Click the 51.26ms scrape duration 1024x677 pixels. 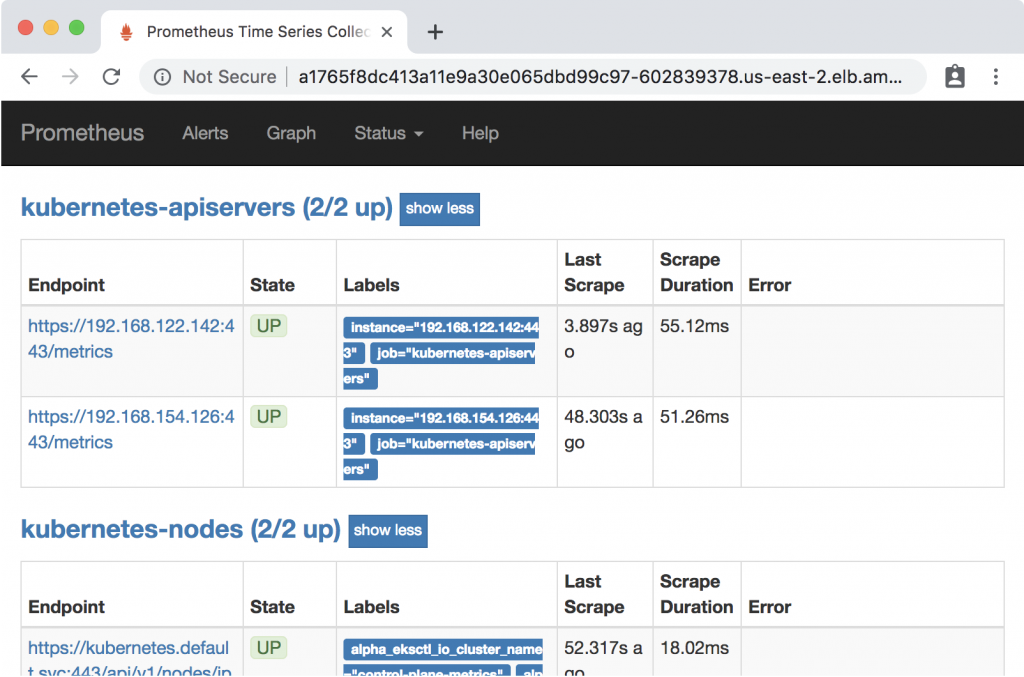pyautogui.click(x=694, y=417)
